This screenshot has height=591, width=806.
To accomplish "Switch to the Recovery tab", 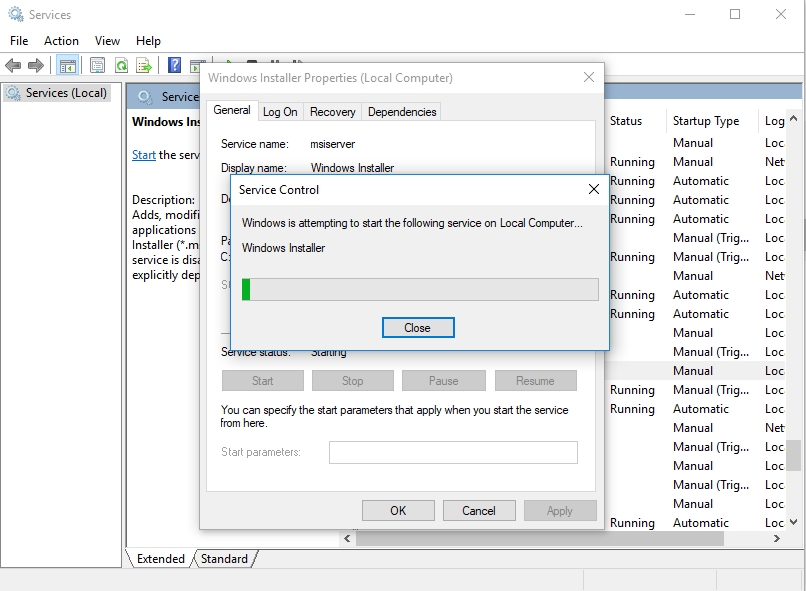I will click(x=333, y=112).
